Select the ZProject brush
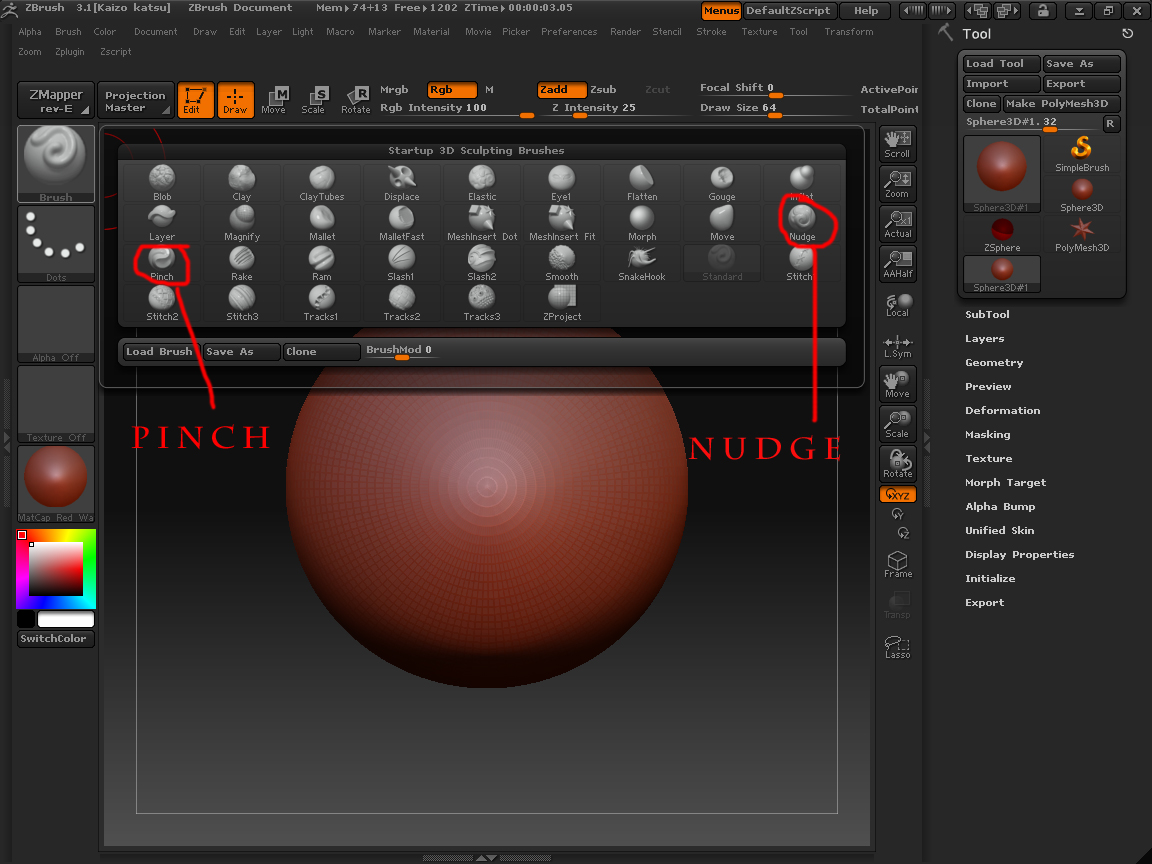 coord(561,303)
